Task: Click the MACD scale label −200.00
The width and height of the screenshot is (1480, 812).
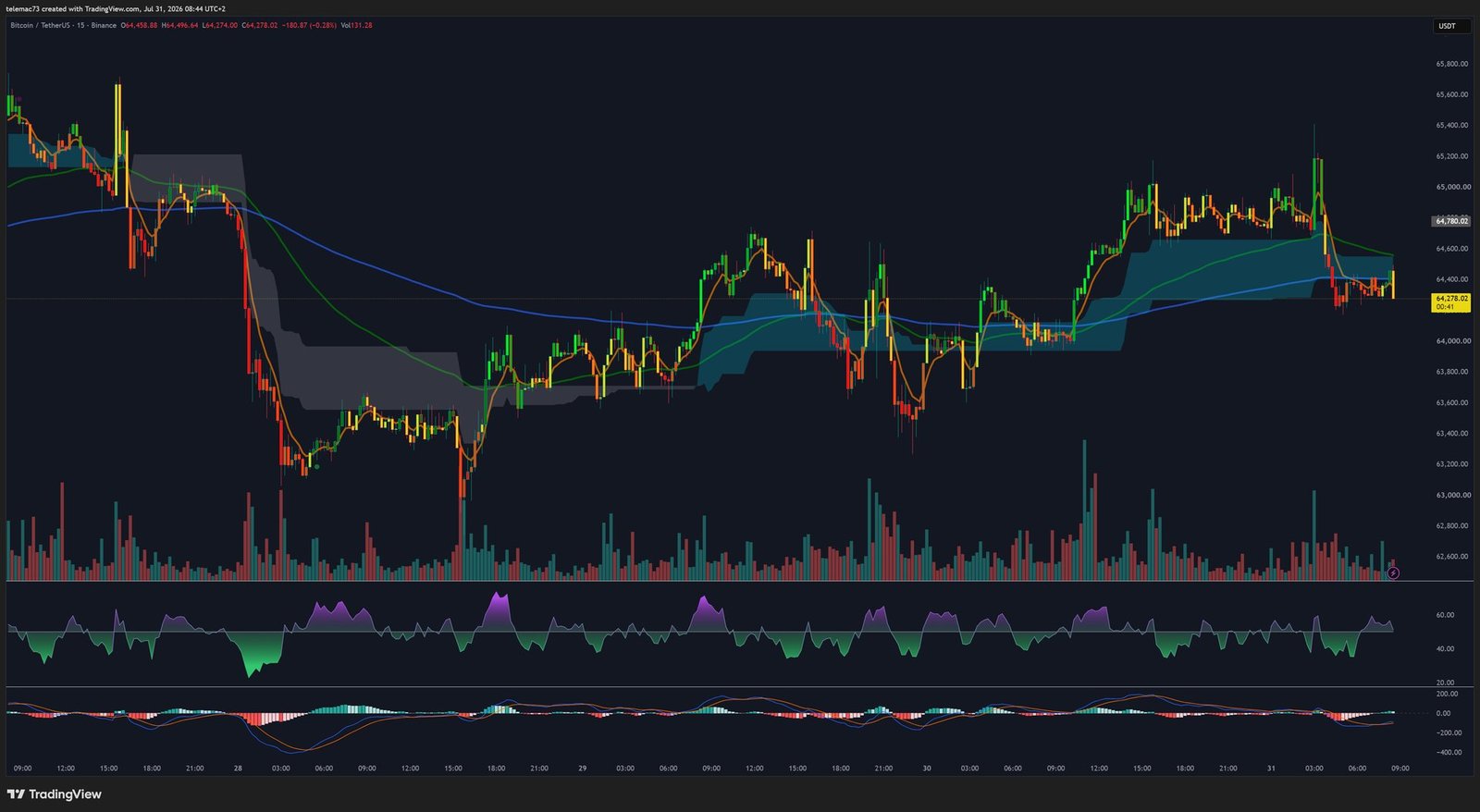Action: point(1449,732)
